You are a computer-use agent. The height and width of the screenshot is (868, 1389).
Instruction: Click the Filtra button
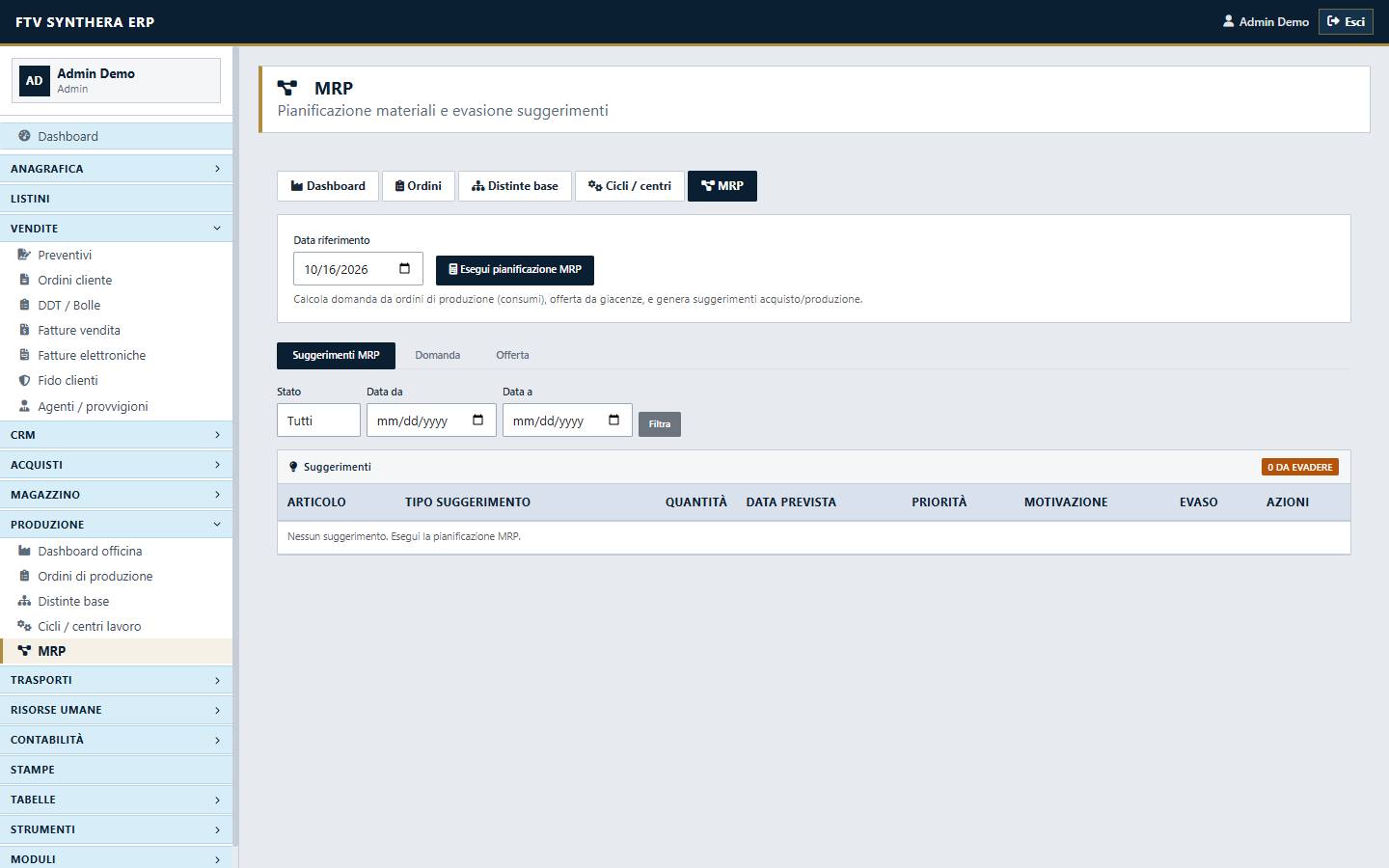(x=660, y=424)
